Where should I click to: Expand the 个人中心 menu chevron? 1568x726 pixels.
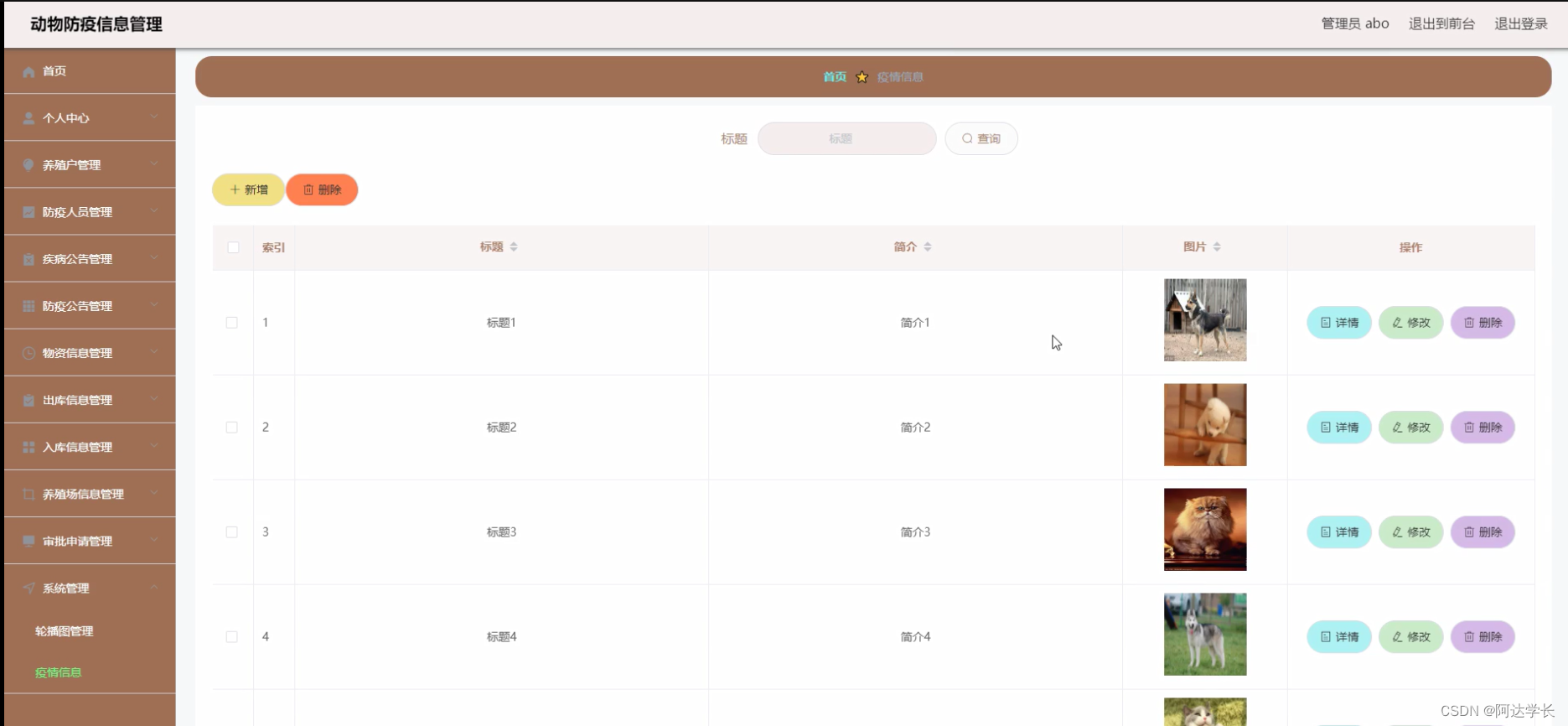154,117
